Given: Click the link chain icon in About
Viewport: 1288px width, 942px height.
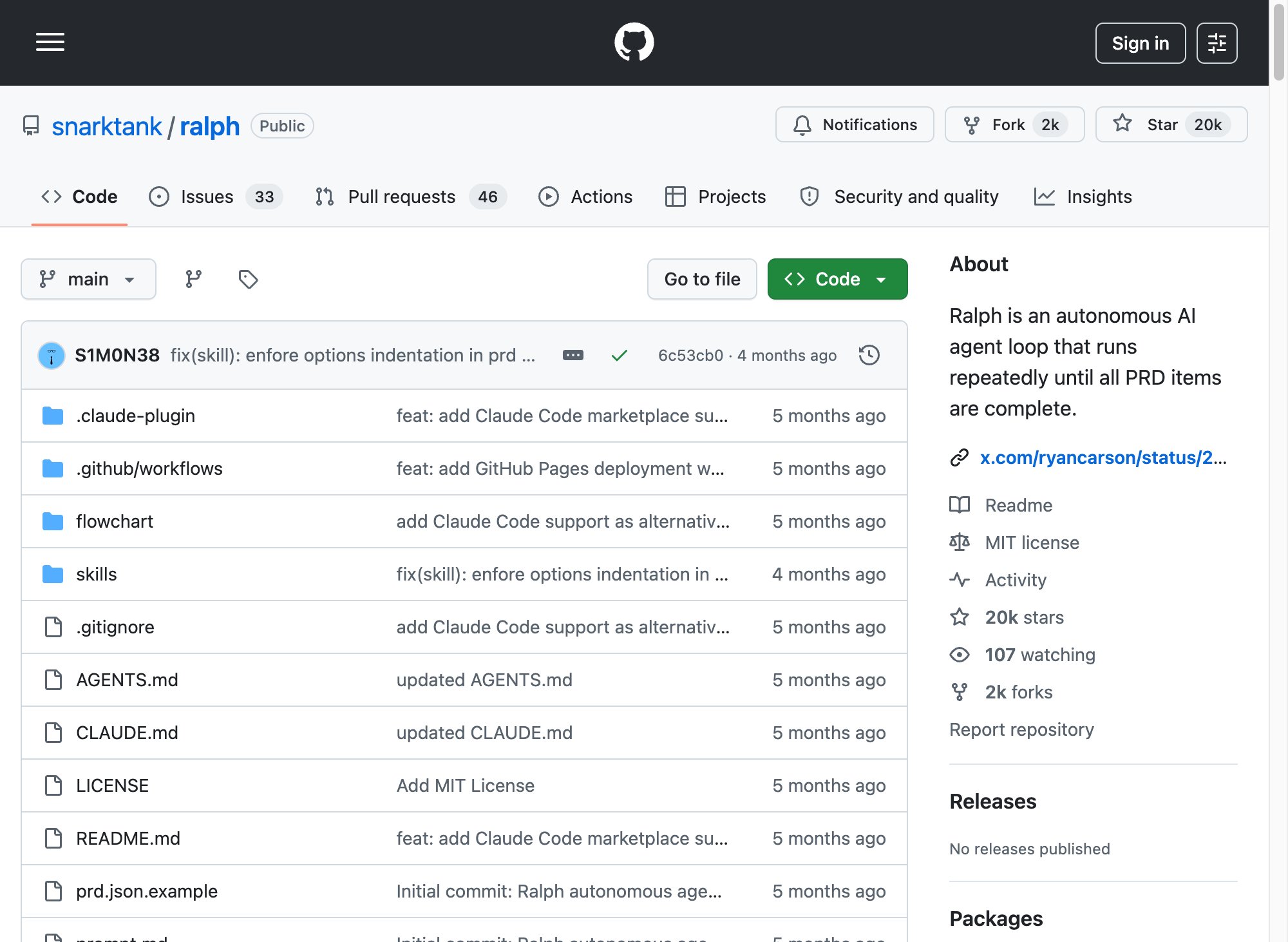Looking at the screenshot, I should tap(960, 457).
